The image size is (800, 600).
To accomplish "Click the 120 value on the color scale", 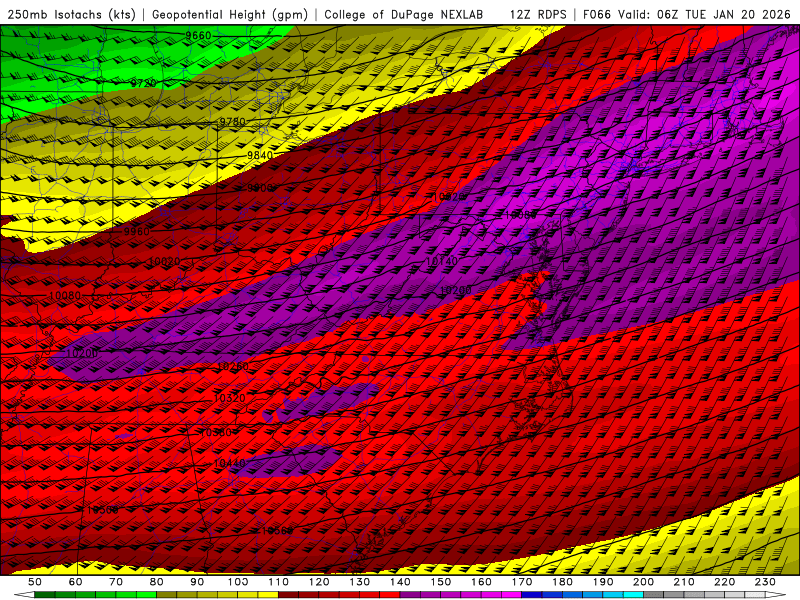I will coord(319,582).
